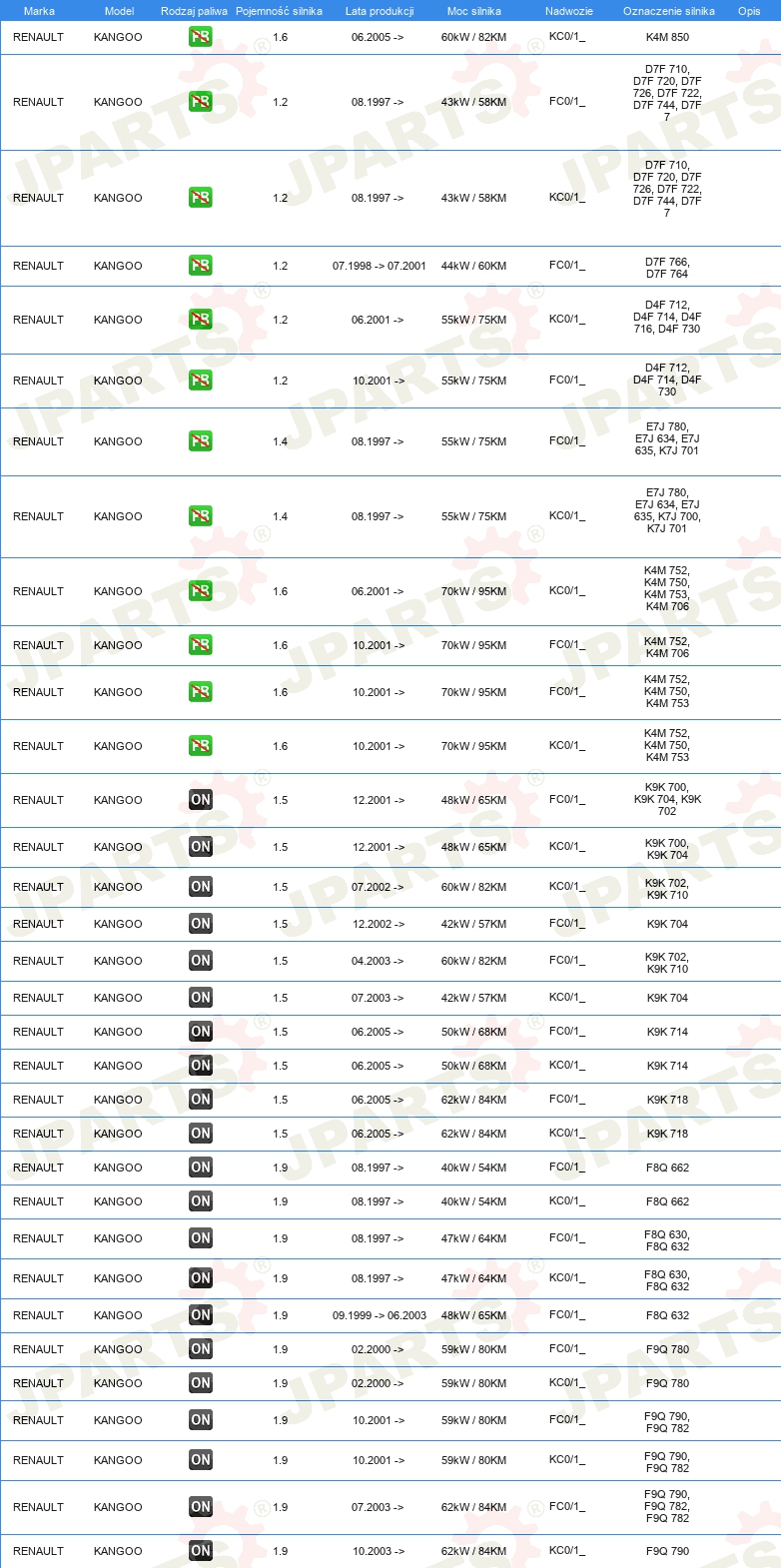Click the Lata produkcji column header

380,11
